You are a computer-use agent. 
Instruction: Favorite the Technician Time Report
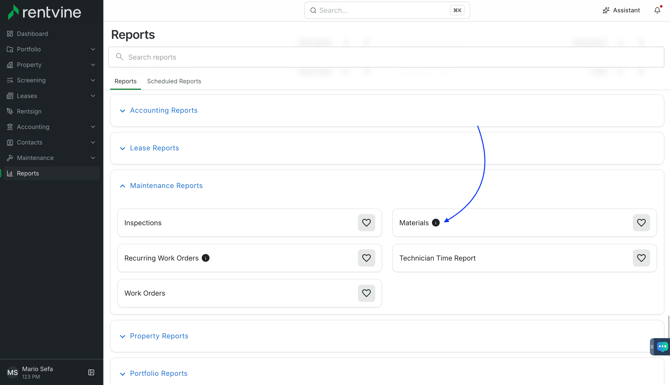[641, 258]
